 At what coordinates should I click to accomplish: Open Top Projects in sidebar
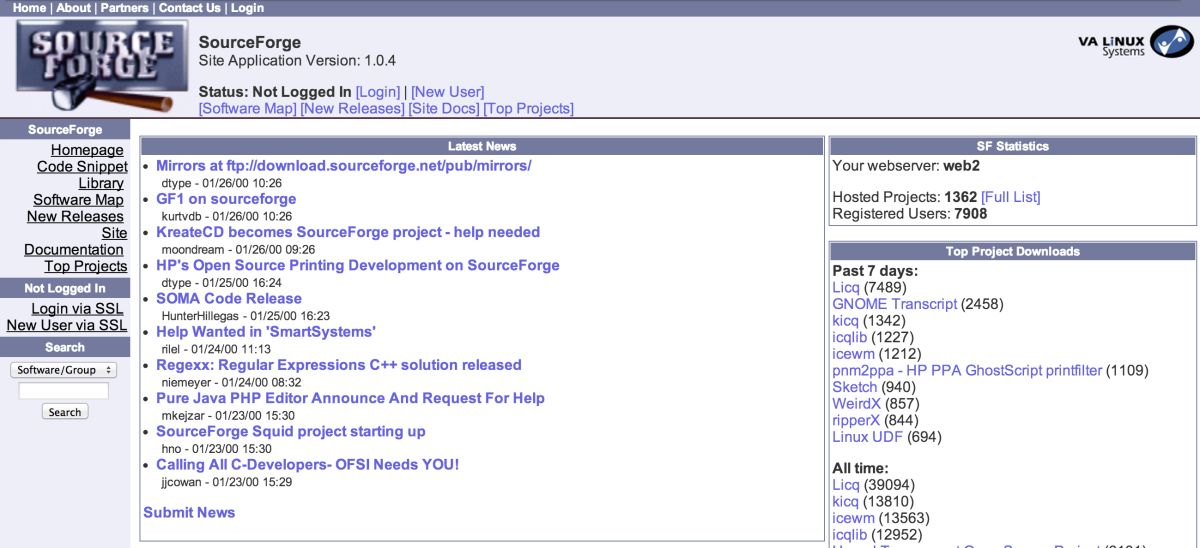click(x=86, y=267)
